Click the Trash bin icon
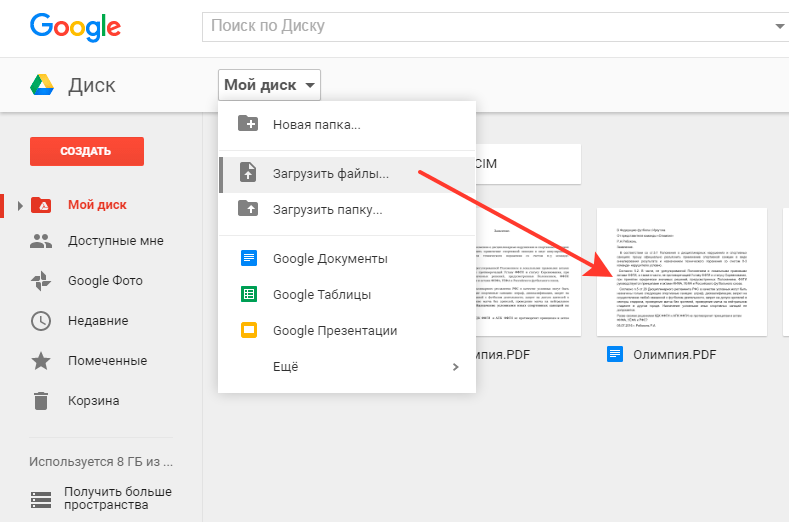 41,401
